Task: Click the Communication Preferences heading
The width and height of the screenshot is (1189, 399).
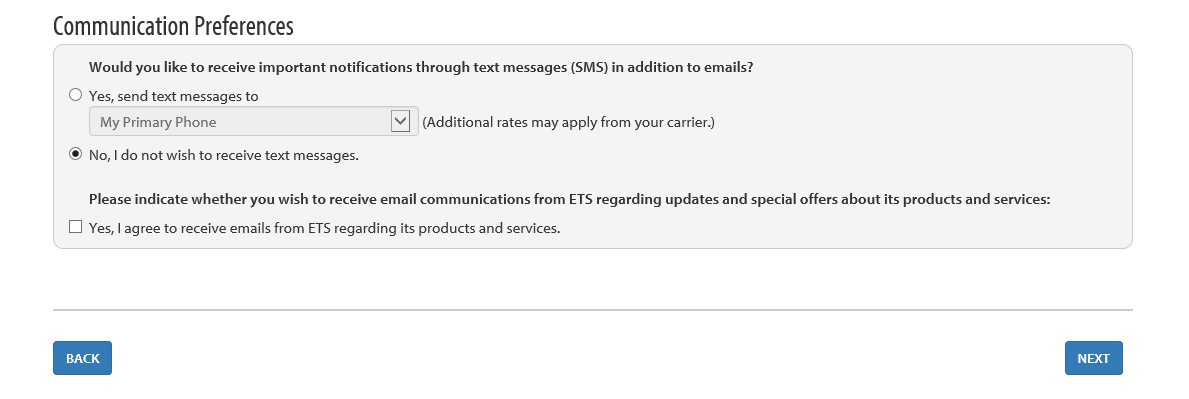Action: pyautogui.click(x=174, y=26)
